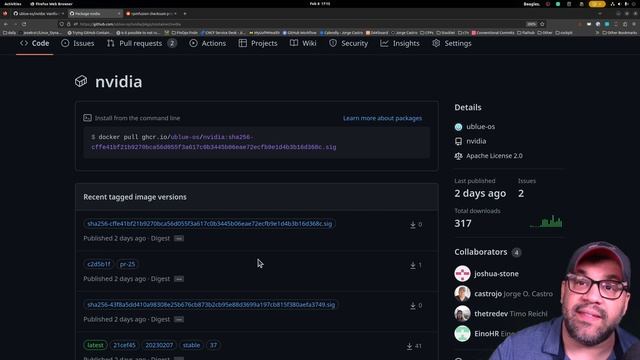This screenshot has width=640, height=360.
Task: Open the 21cef45 tag
Action: point(124,345)
